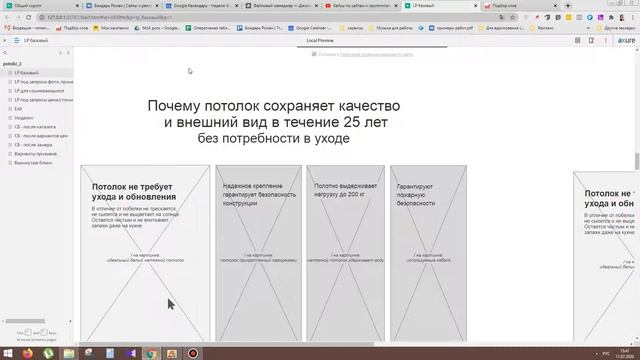Screen dimensions: 640x360
Task: Switch to the 'Подбор слов' browser tab
Action: click(x=520, y=6)
